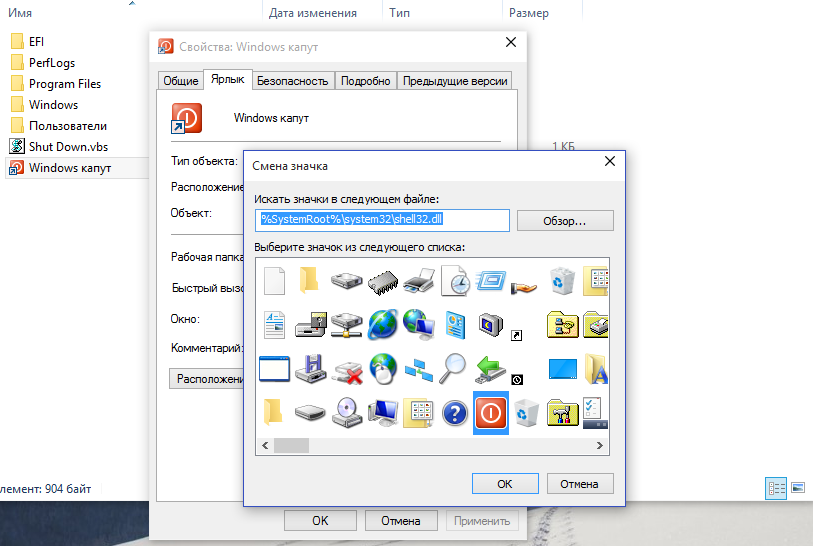Pick the Internet Explorer globe icon

click(x=383, y=325)
